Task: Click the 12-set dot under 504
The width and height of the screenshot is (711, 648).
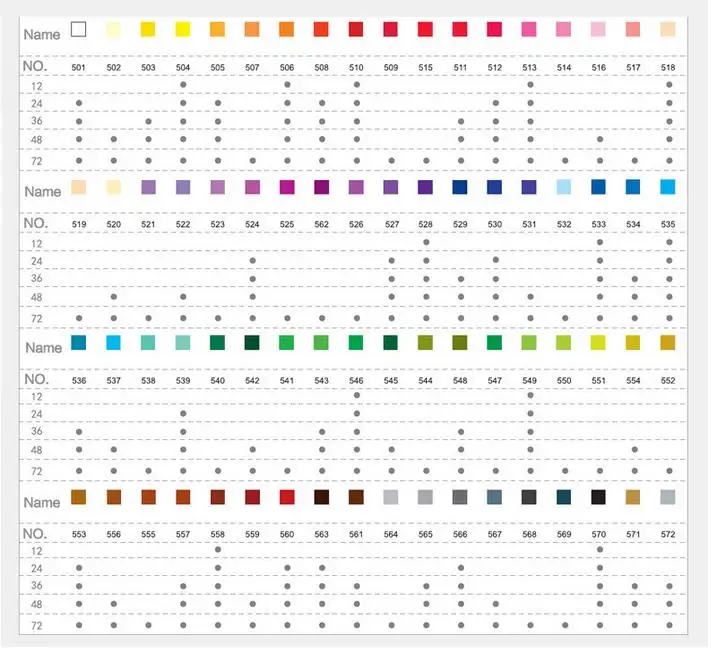Action: [x=183, y=85]
